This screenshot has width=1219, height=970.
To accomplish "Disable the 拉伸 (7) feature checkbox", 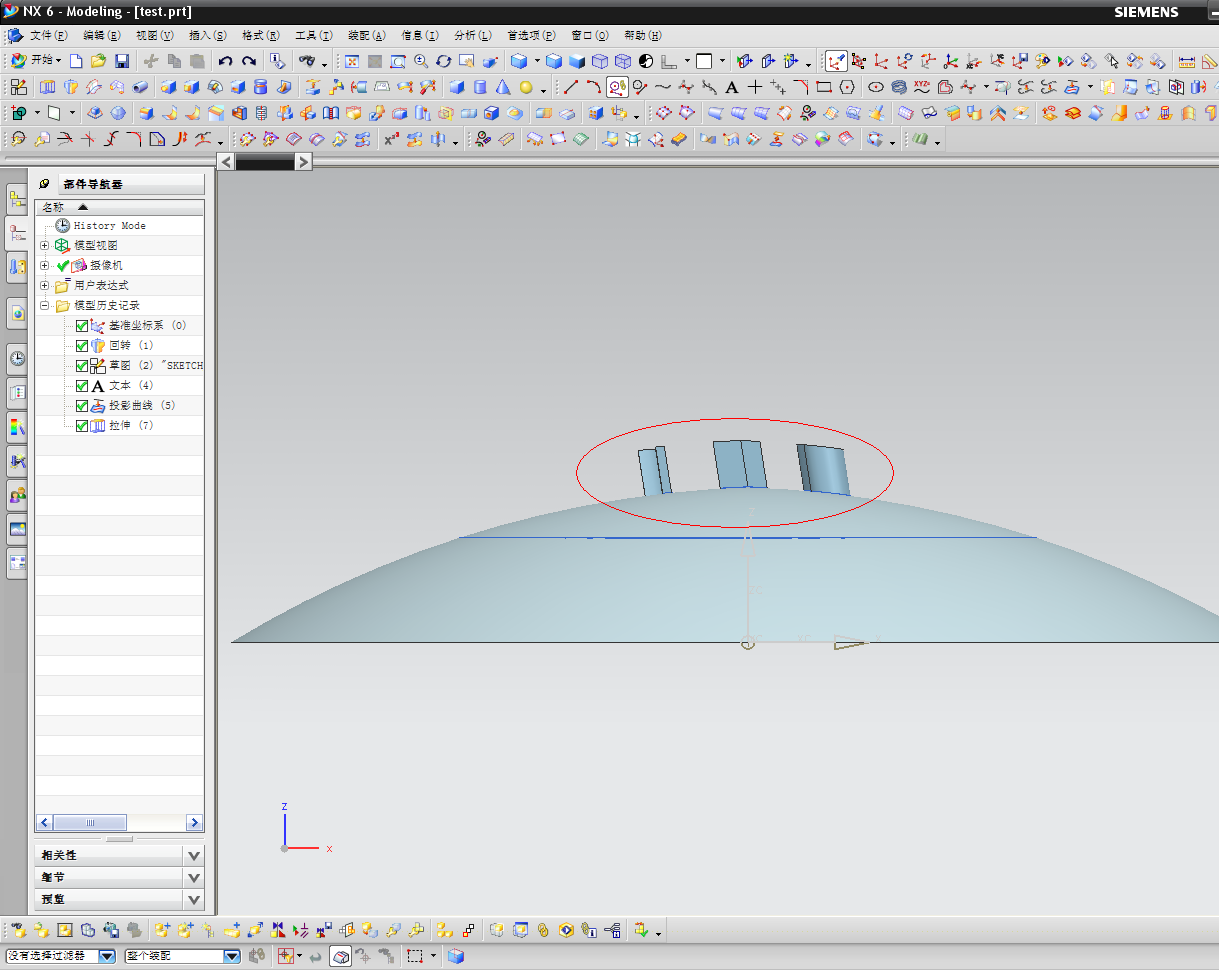I will point(82,426).
